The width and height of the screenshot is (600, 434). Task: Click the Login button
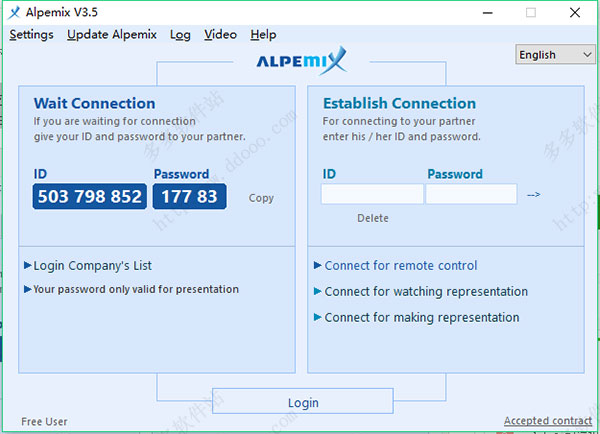tap(303, 401)
